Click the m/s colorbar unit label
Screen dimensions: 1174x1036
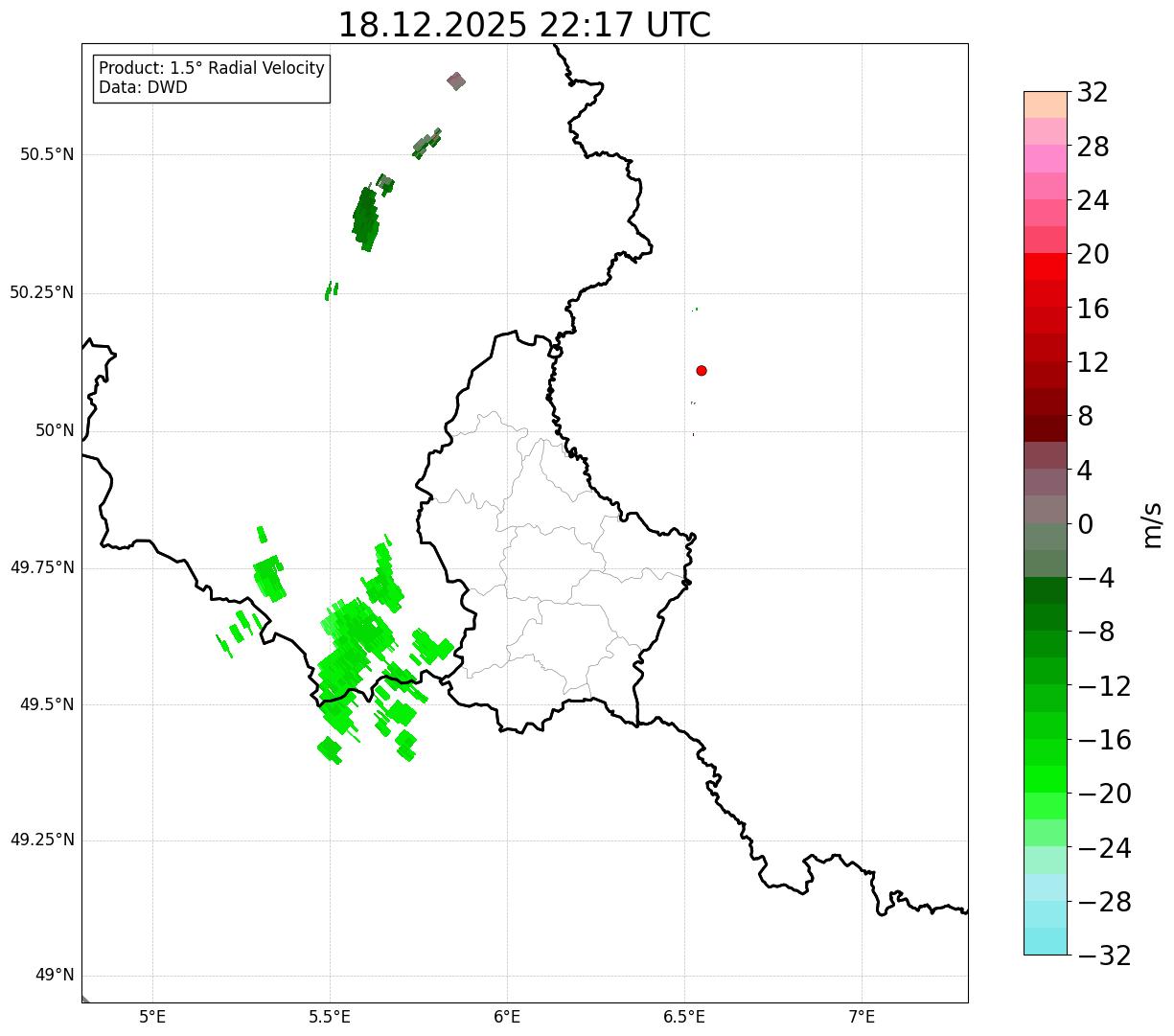[1151, 523]
